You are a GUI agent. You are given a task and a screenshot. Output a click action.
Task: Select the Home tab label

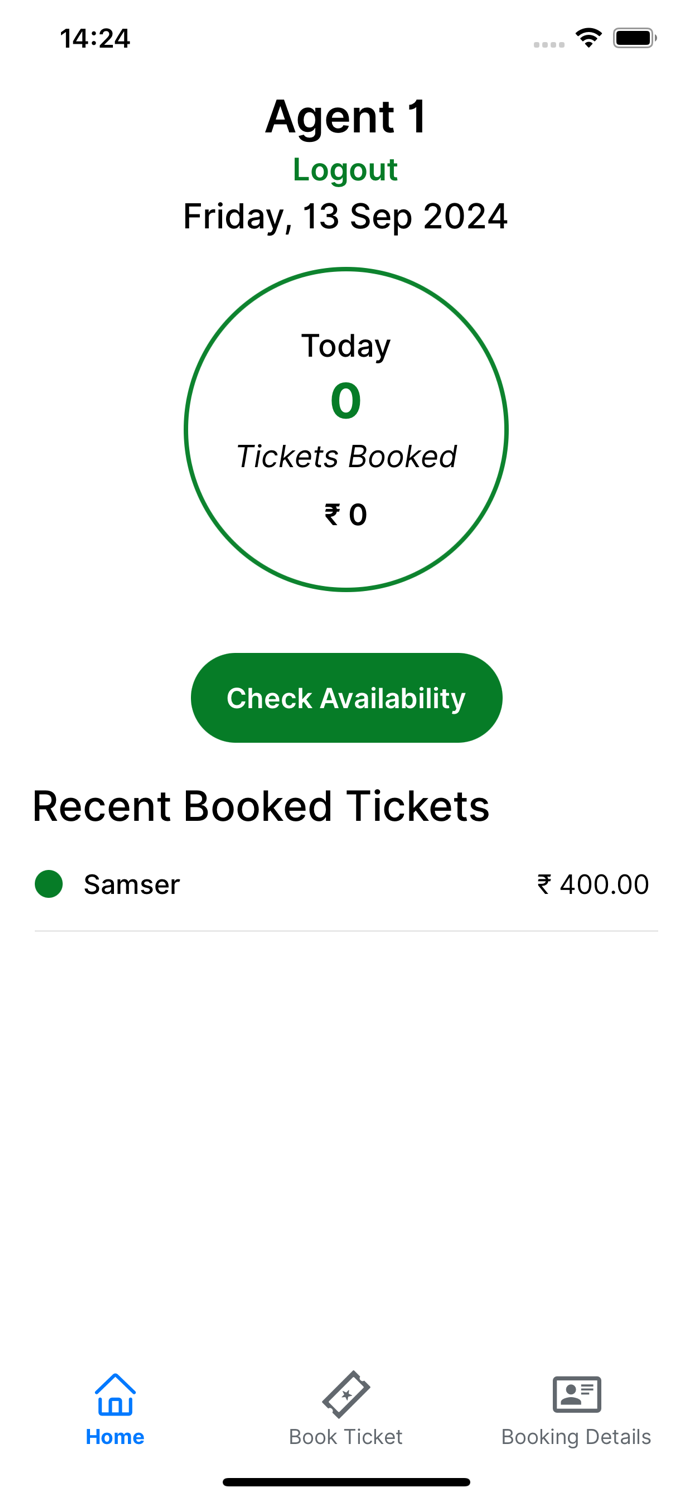(x=114, y=1437)
